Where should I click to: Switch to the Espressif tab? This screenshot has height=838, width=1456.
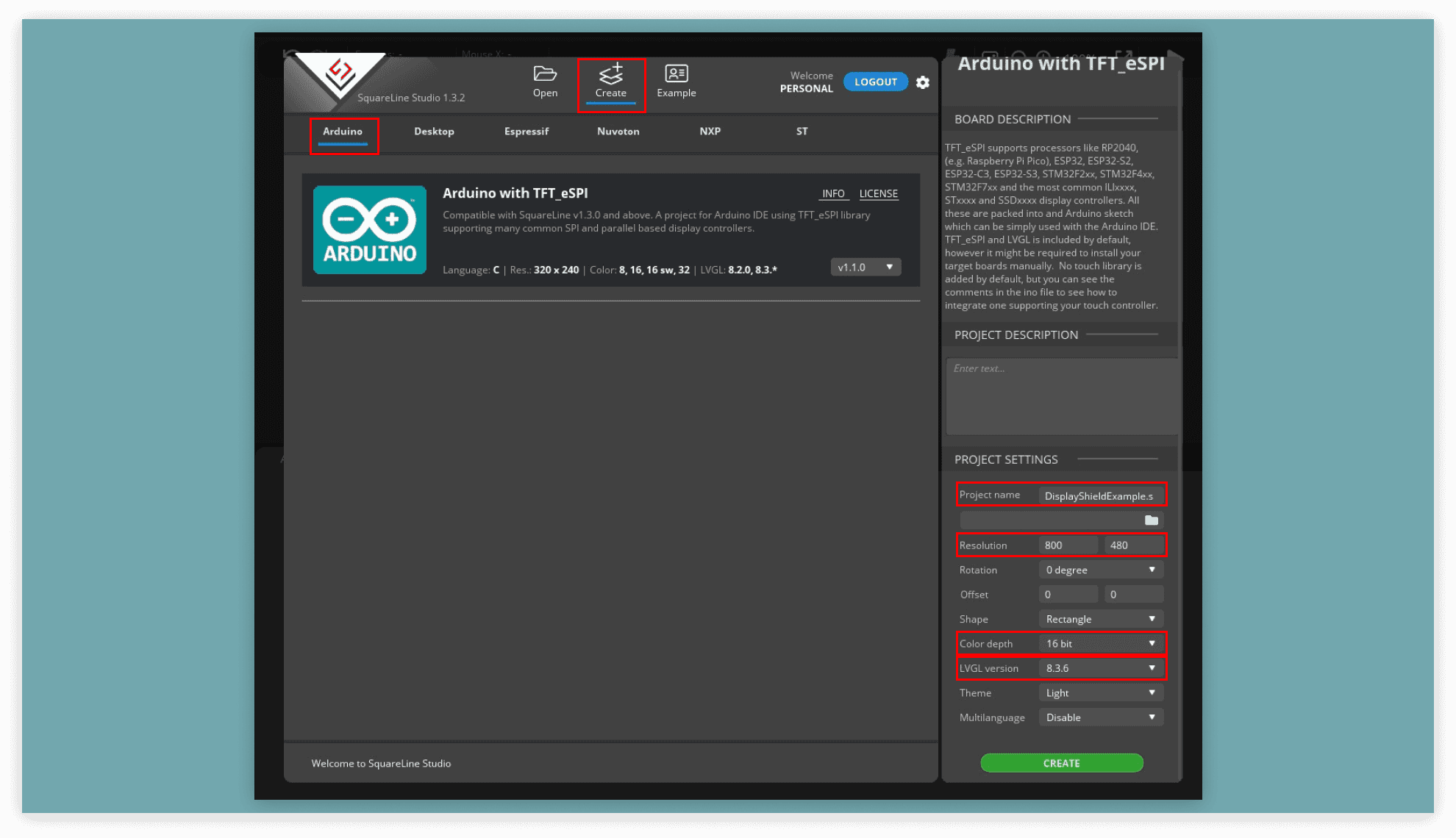tap(527, 131)
